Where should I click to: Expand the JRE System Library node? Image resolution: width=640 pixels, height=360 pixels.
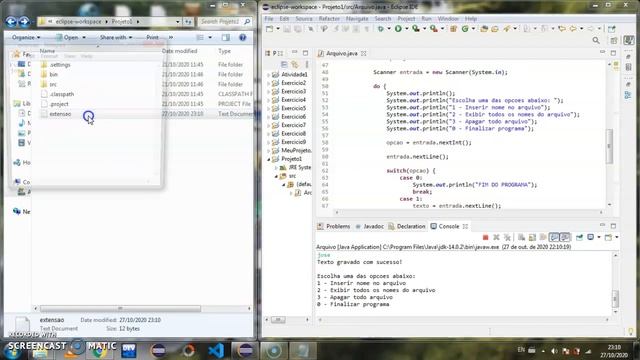(276, 168)
